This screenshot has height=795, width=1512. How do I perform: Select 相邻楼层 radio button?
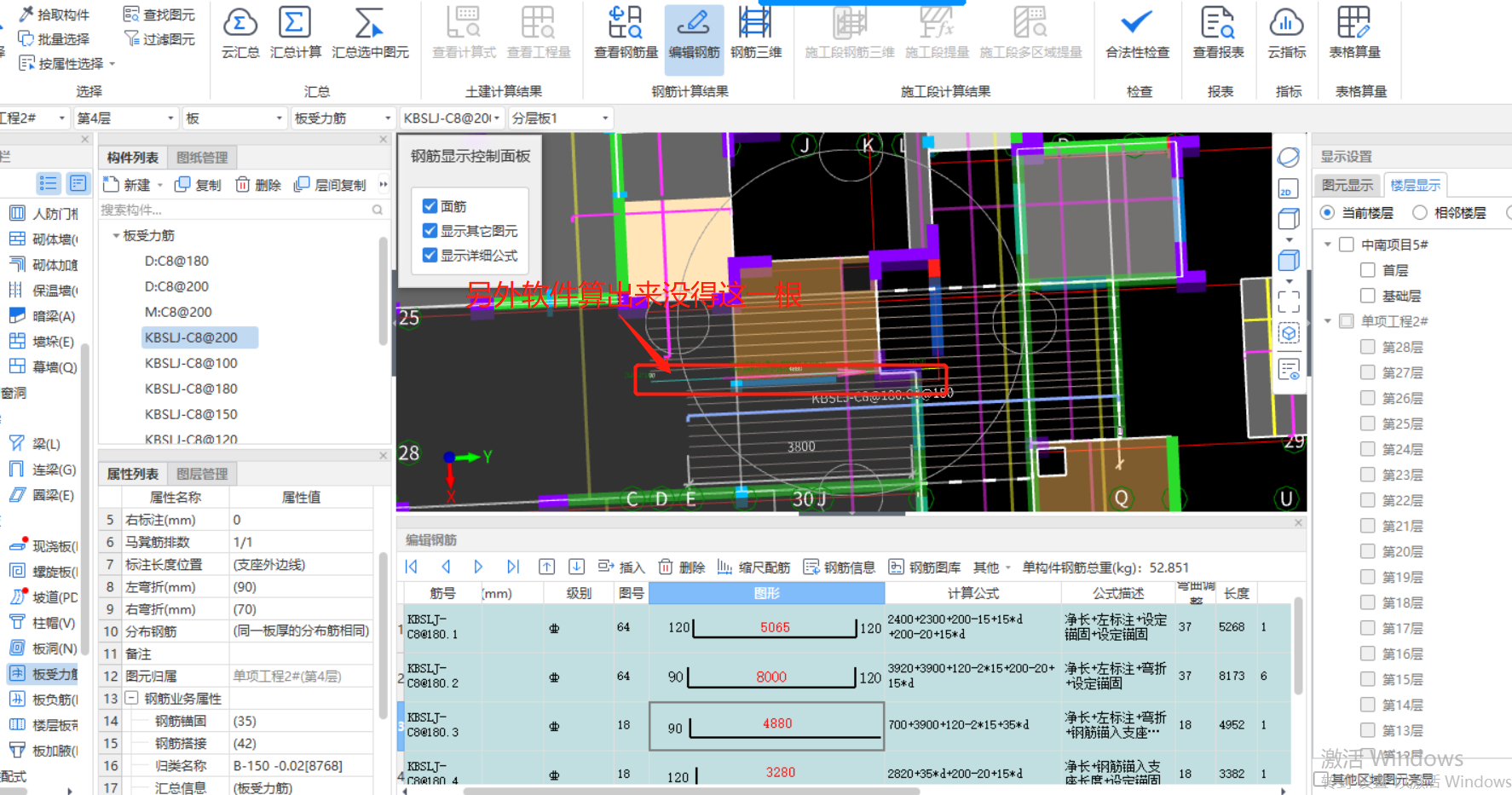[x=1419, y=212]
